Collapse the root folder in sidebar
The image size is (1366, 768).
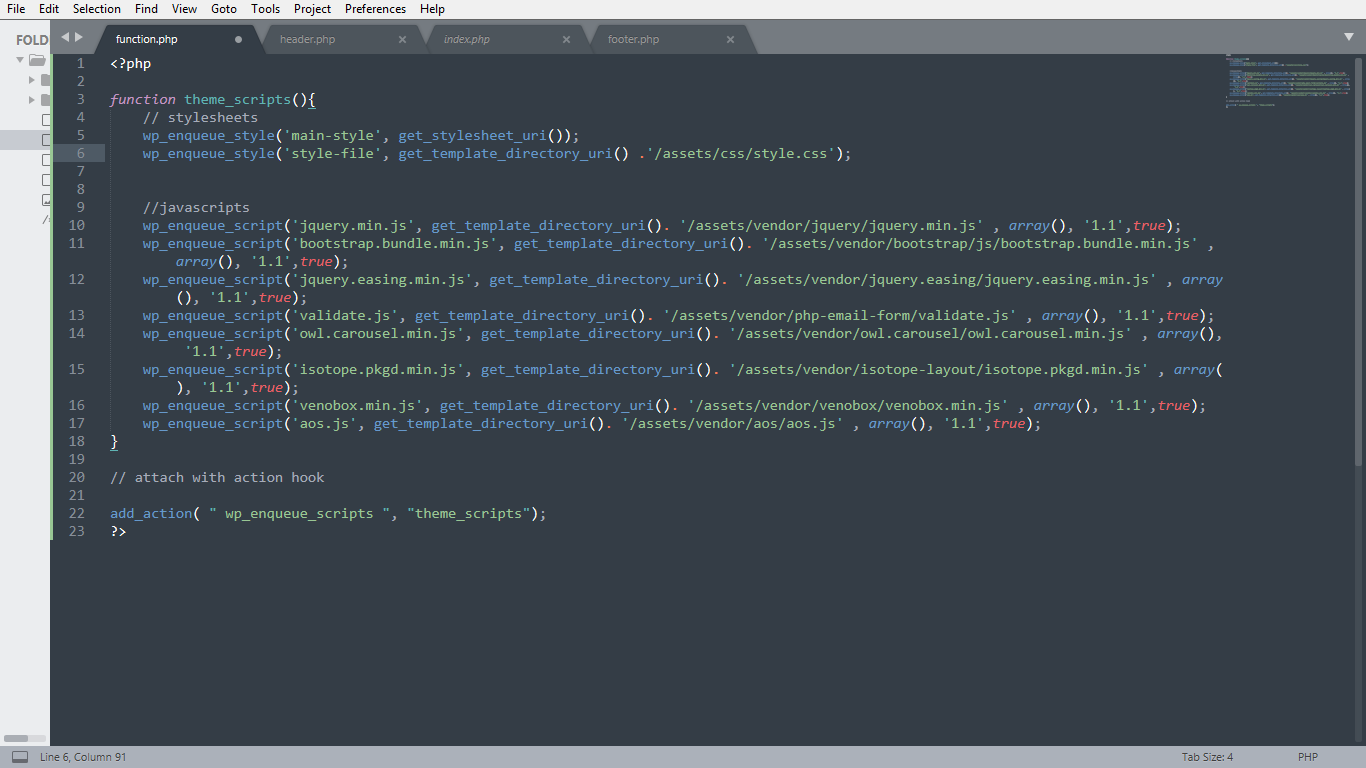(x=19, y=60)
